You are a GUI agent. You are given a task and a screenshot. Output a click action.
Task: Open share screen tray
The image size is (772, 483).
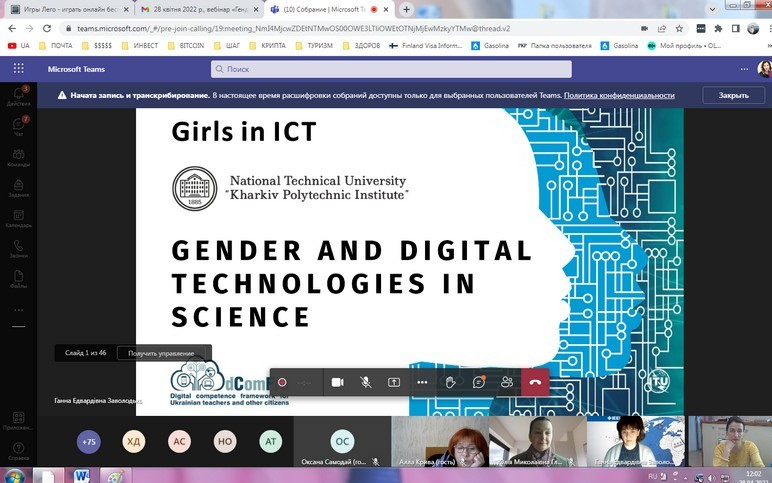coord(394,382)
